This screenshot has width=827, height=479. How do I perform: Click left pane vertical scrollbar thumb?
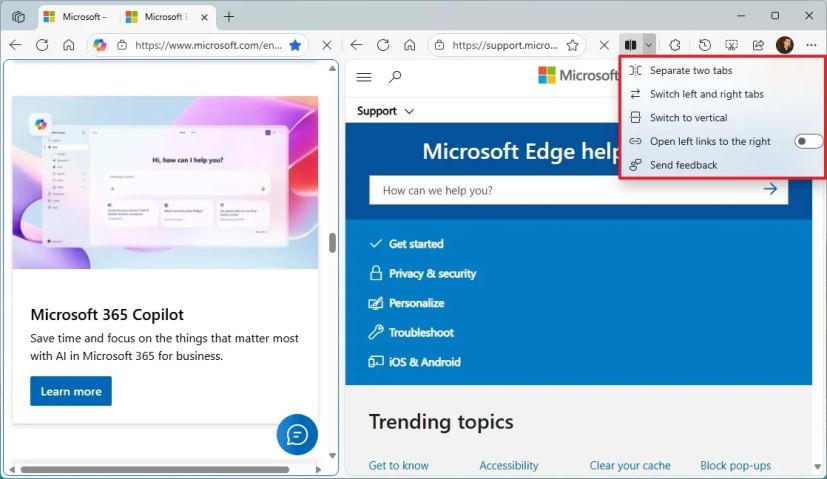(332, 243)
